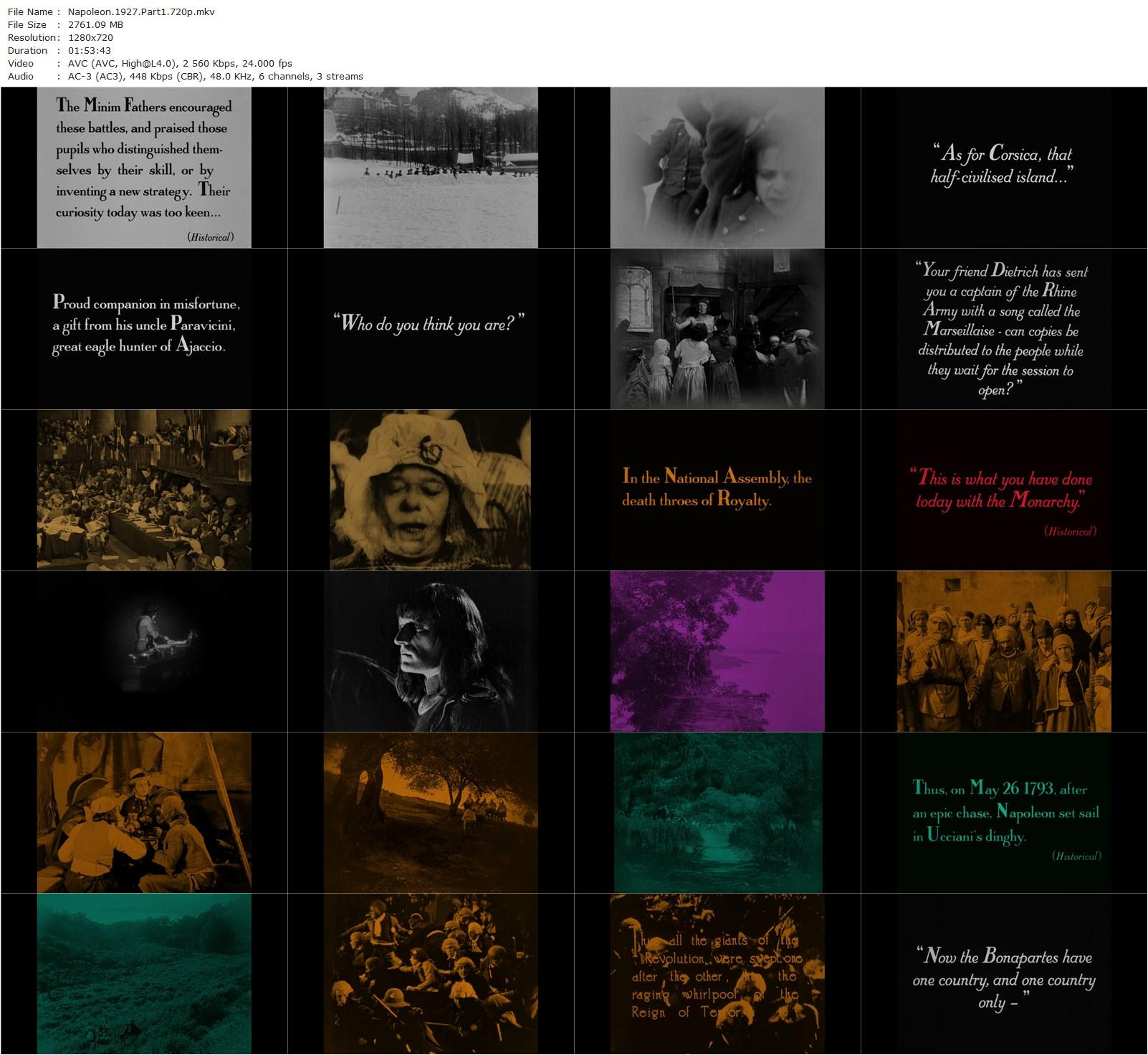This screenshot has height=1055, width=1148.
Task: Click the teal 'Thus, on May 26 1793' frame
Action: click(1004, 813)
